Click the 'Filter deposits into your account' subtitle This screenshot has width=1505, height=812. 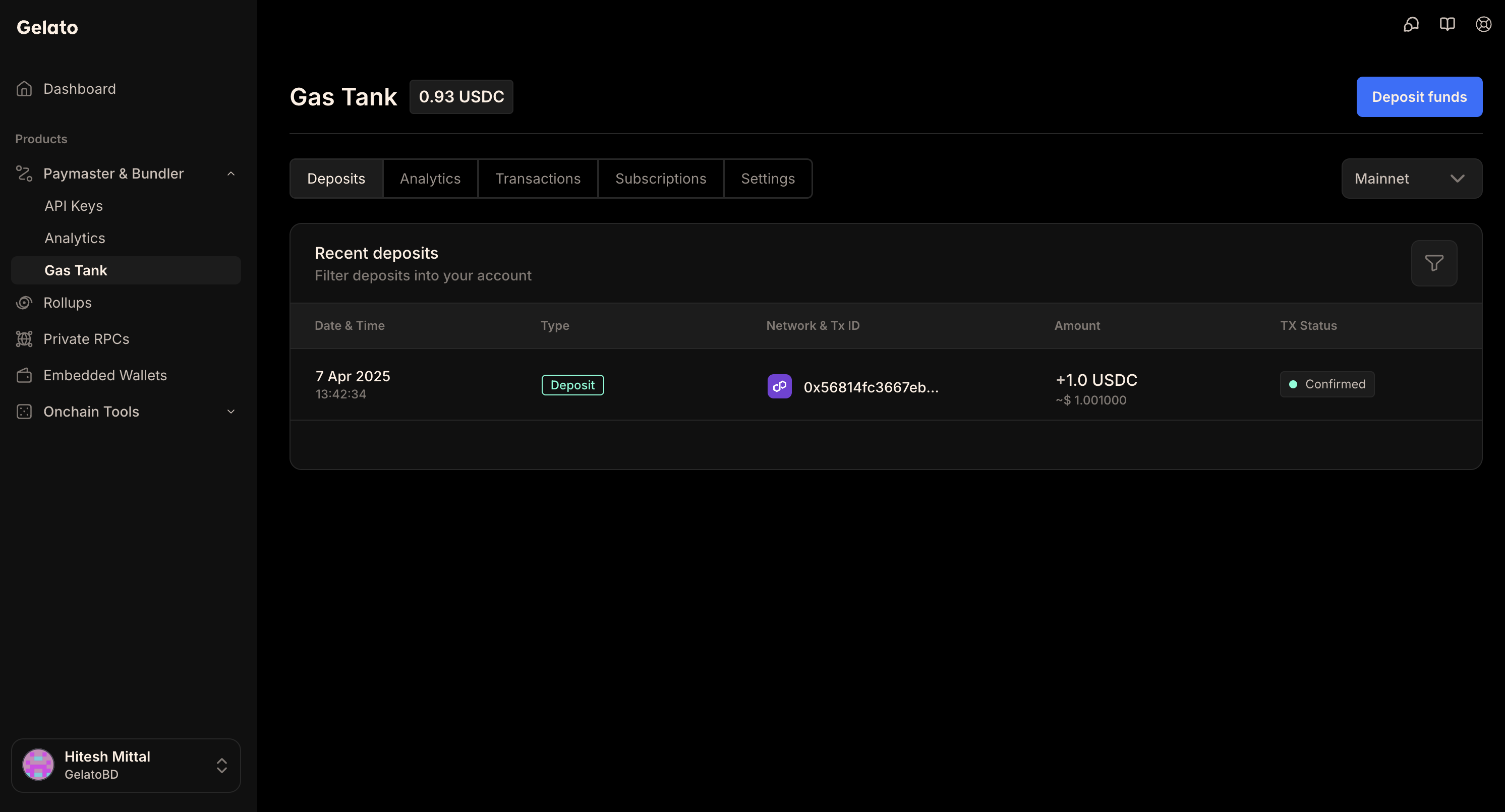point(423,276)
